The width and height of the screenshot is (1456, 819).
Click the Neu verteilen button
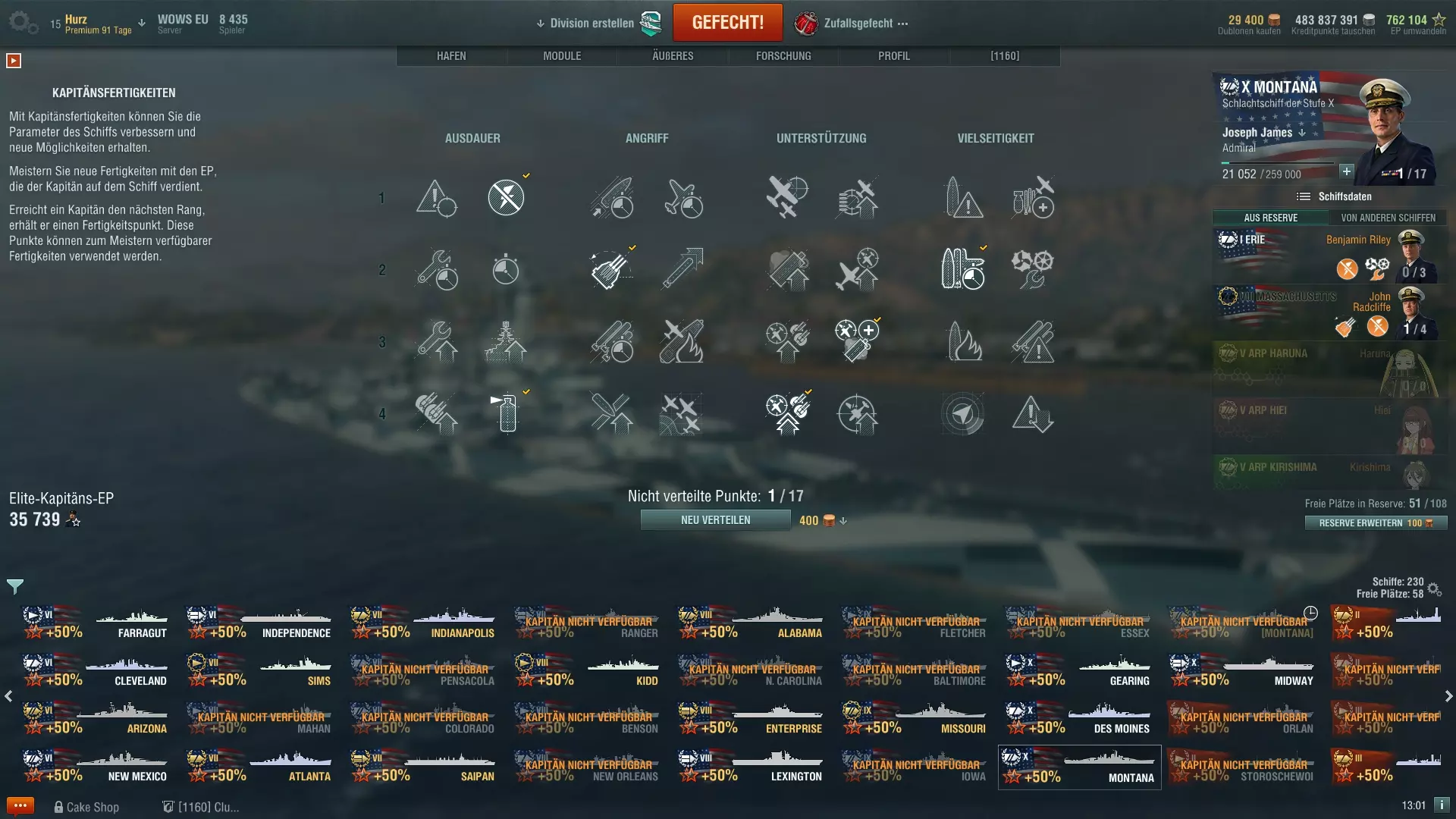[x=715, y=520]
